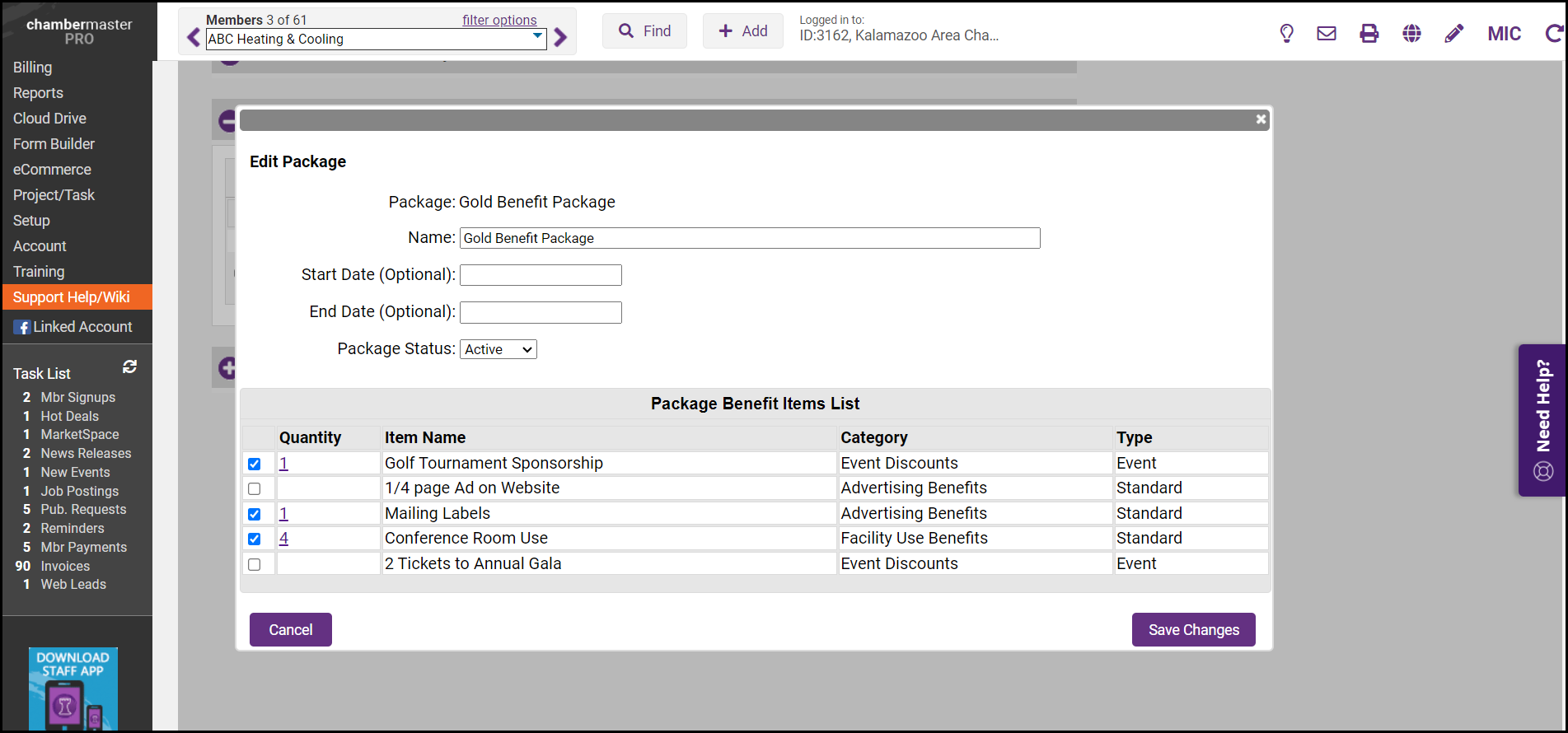The height and width of the screenshot is (733, 1568).
Task: Open the Package Status dropdown
Action: click(498, 350)
